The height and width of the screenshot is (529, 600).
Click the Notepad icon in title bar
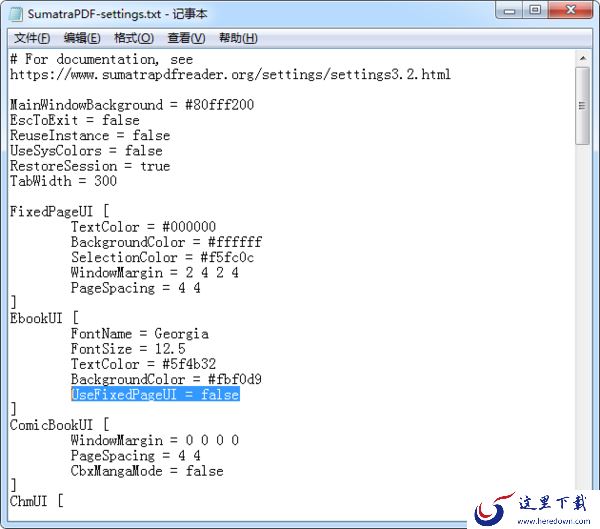point(16,14)
